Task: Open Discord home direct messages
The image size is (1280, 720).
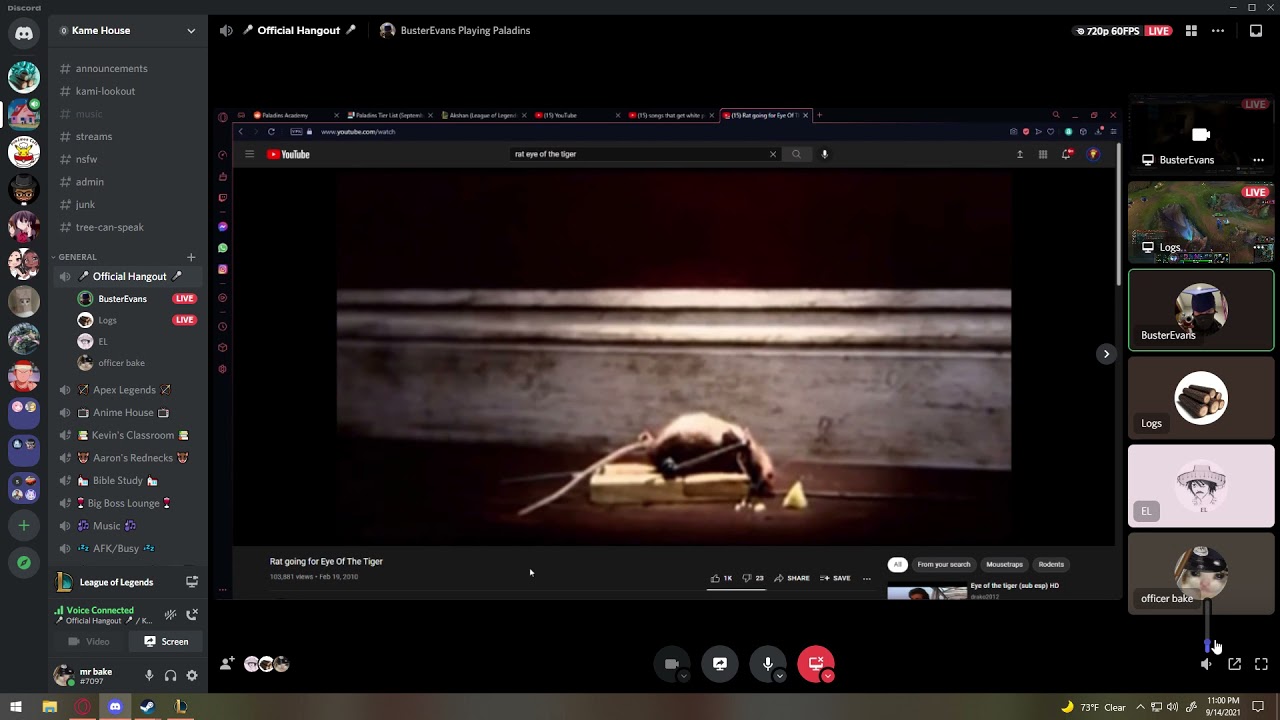Action: (x=24, y=33)
